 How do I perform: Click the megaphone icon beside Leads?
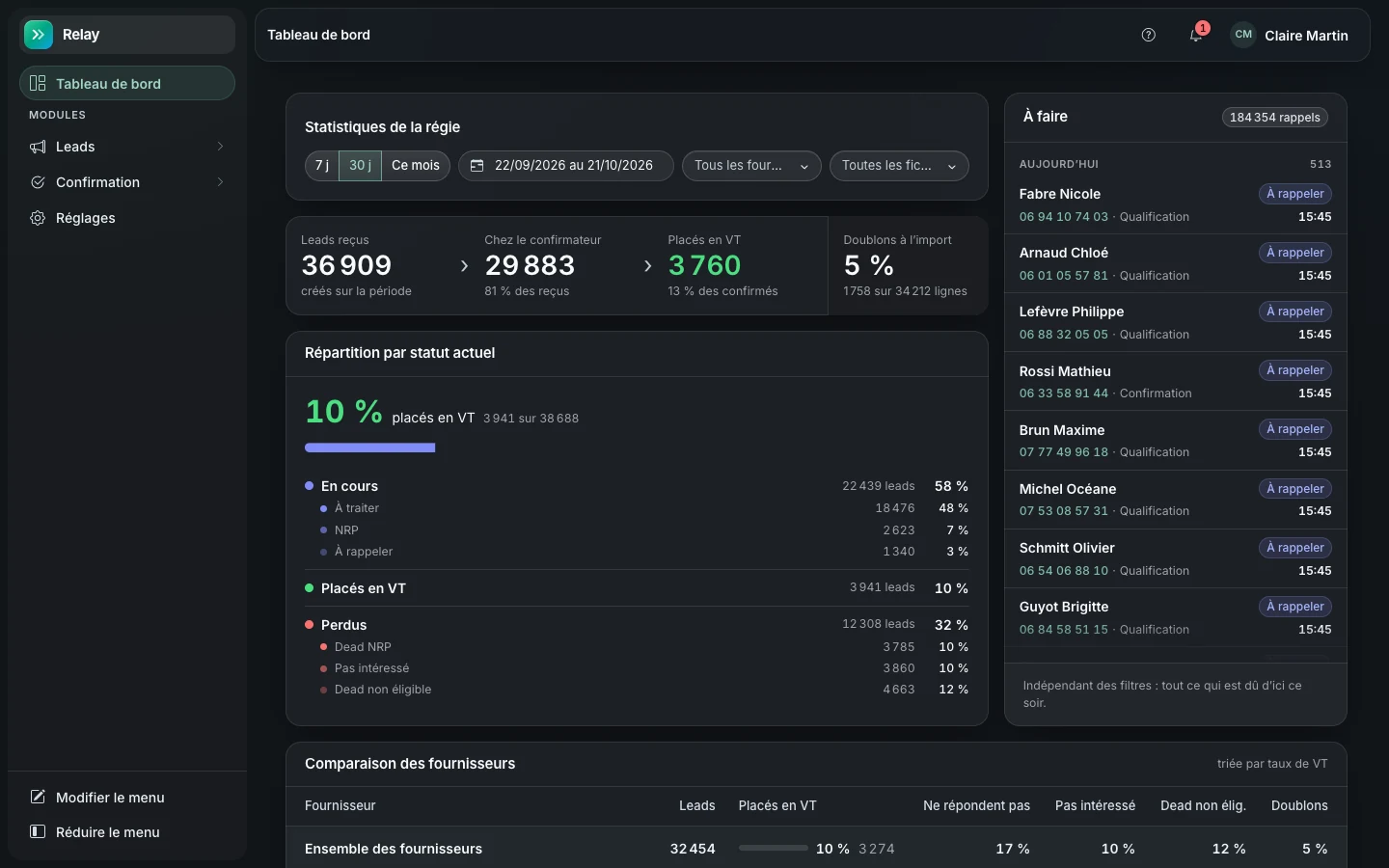tap(38, 147)
